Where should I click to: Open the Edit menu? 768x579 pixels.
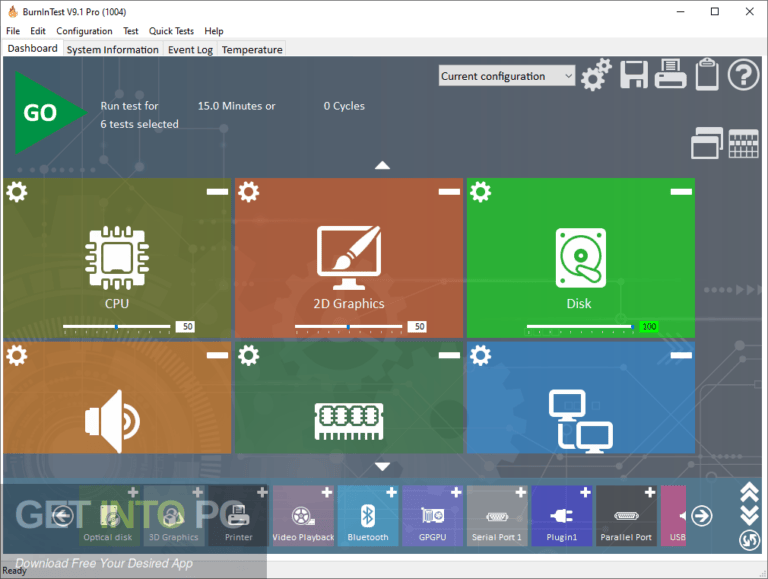(38, 31)
